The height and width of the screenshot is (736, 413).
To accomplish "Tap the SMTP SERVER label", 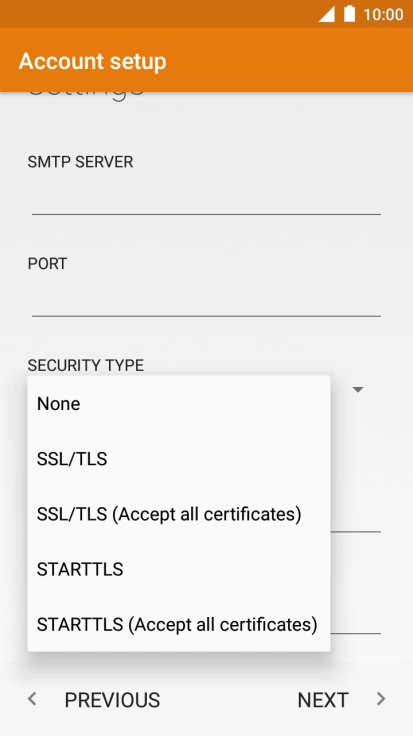I will 80,161.
